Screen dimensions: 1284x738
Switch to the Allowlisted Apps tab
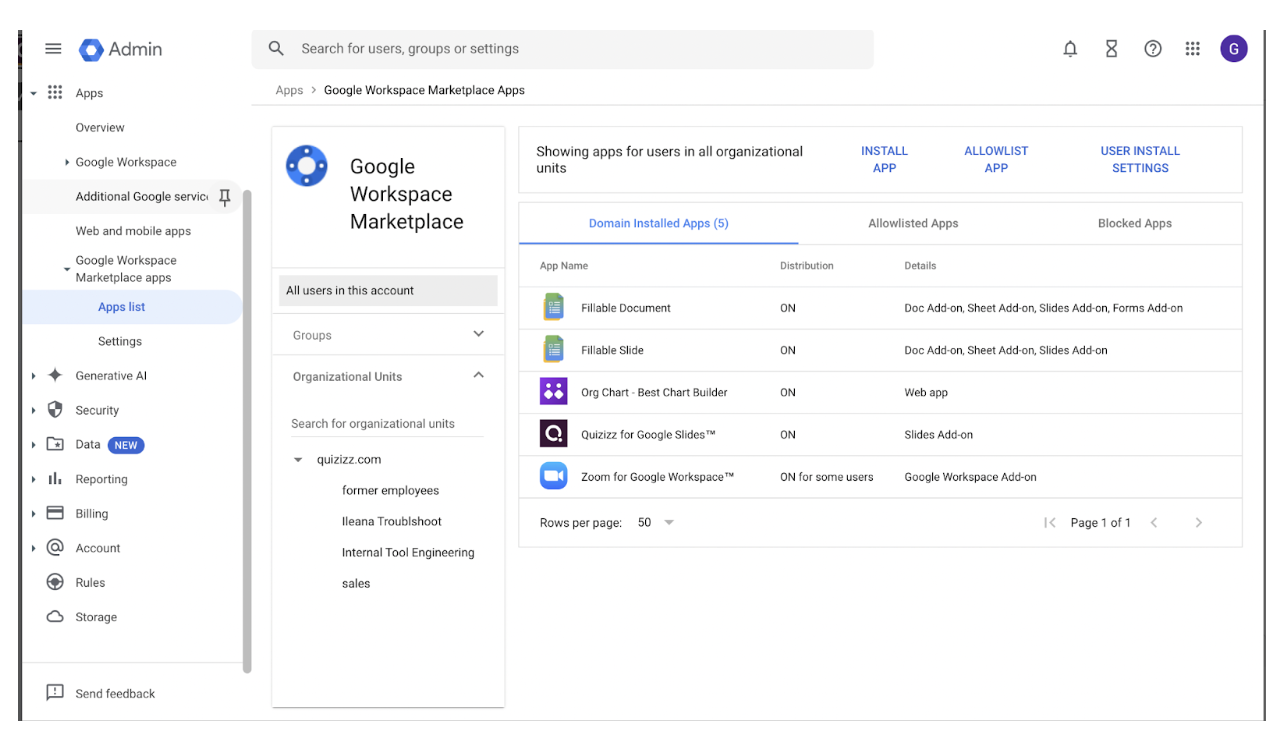pos(913,223)
